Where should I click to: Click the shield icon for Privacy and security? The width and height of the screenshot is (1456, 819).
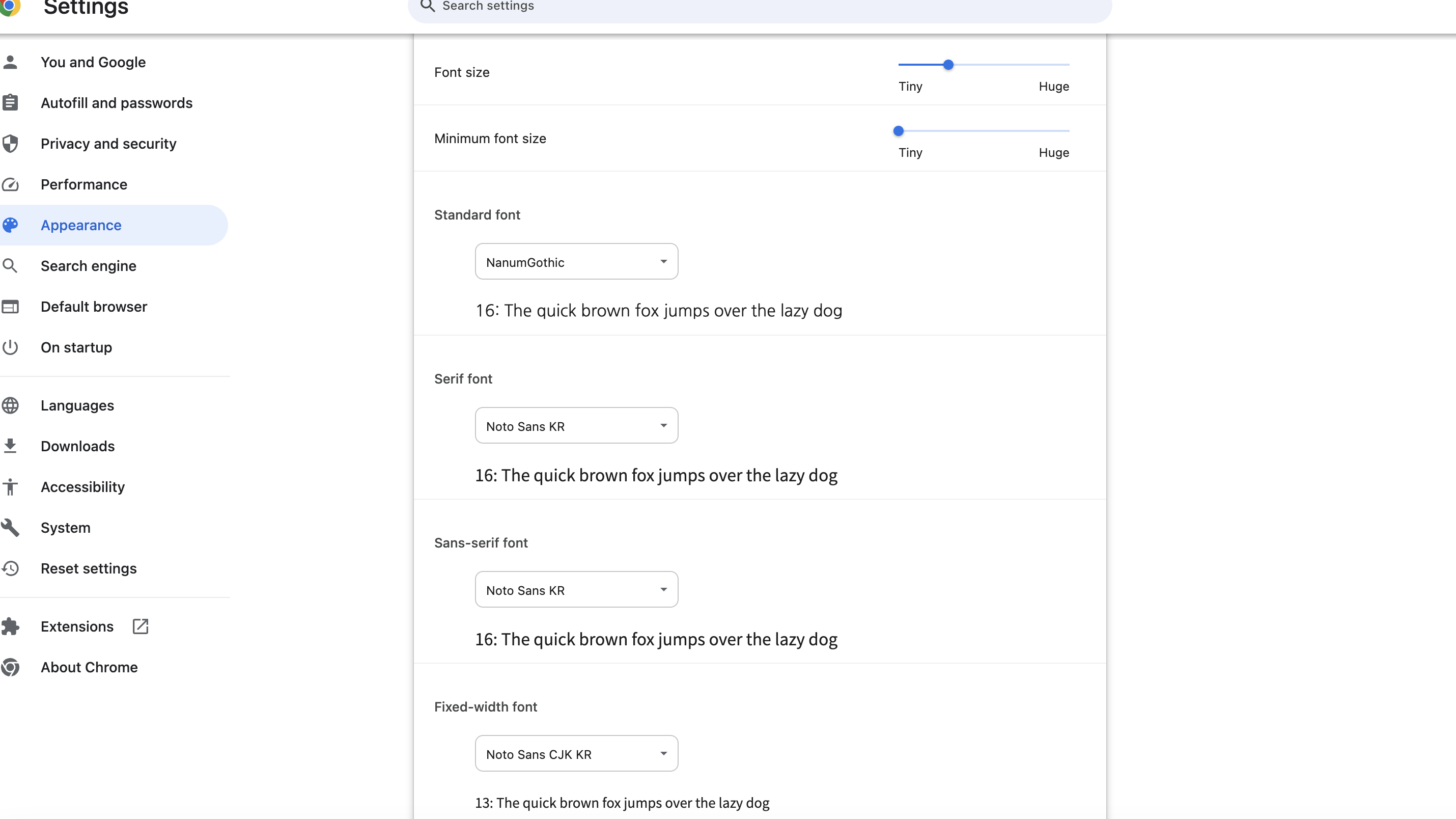click(10, 144)
